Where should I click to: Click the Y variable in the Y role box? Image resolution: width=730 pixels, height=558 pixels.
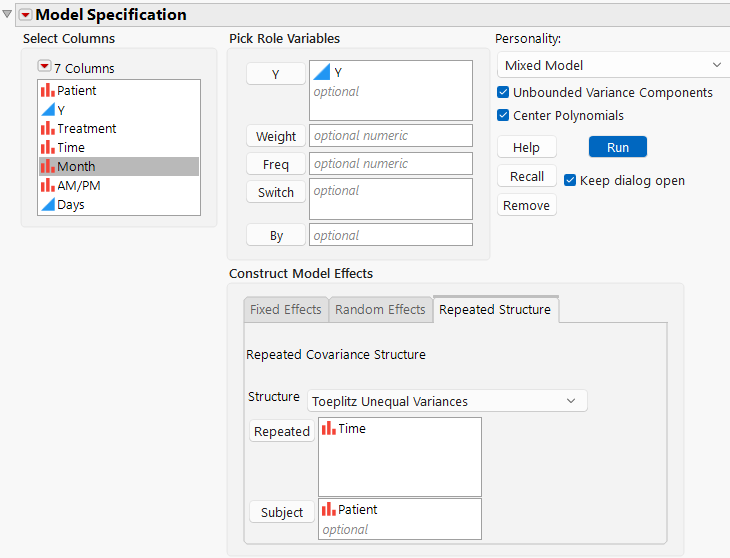tap(337, 73)
